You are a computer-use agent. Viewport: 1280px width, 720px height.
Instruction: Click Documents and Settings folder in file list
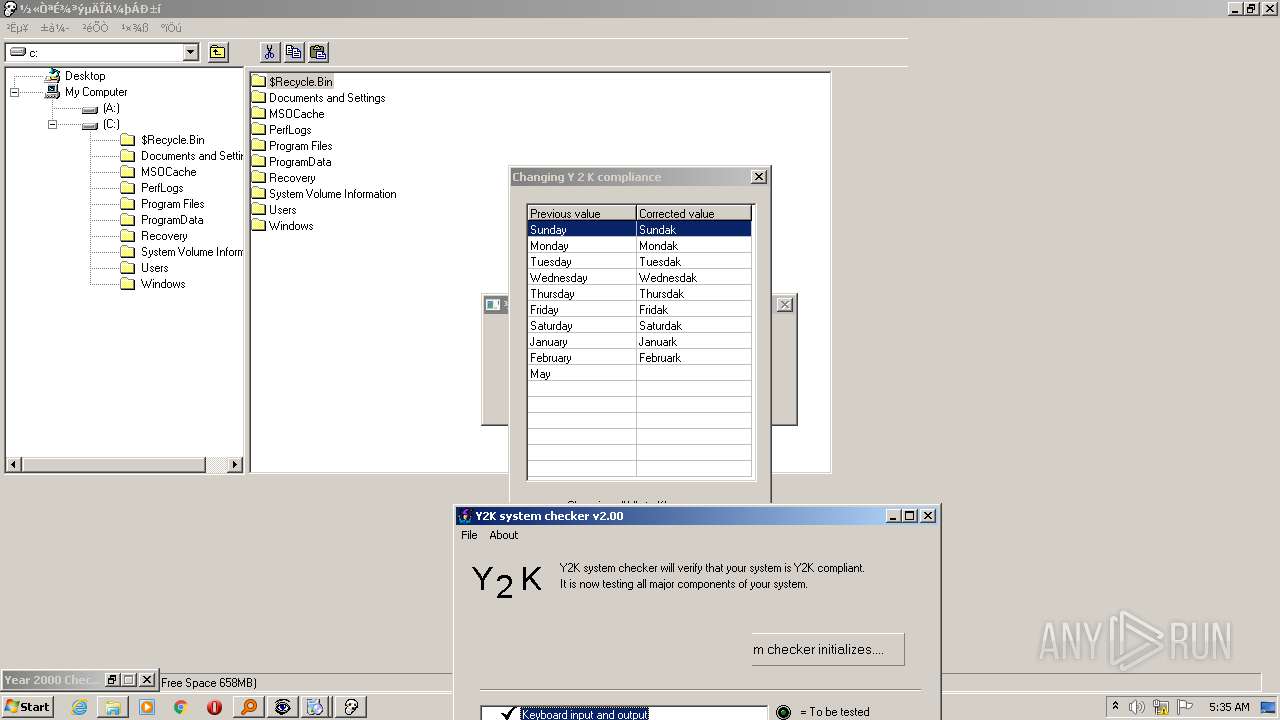[327, 98]
